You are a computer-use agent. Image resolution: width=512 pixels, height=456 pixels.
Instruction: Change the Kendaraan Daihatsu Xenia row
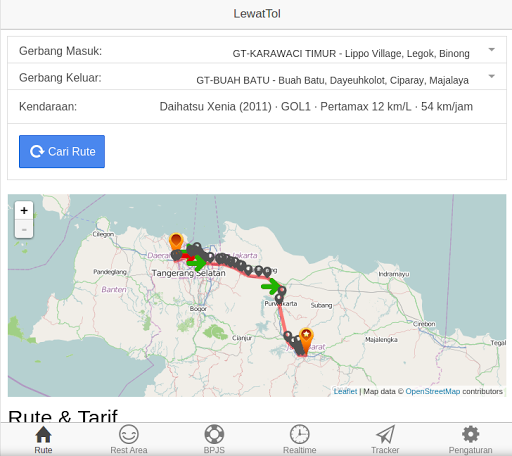[x=257, y=107]
